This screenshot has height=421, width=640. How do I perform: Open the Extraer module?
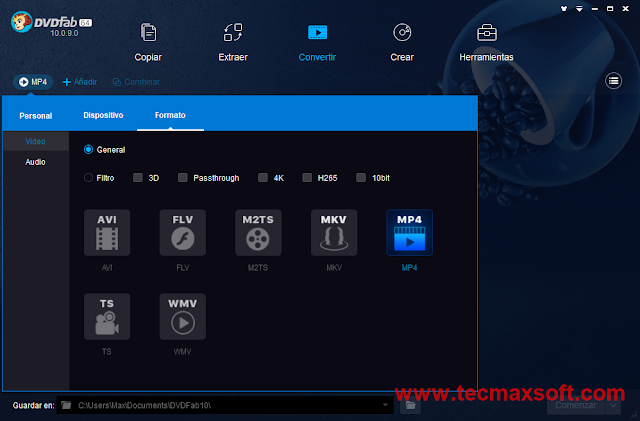tap(233, 42)
